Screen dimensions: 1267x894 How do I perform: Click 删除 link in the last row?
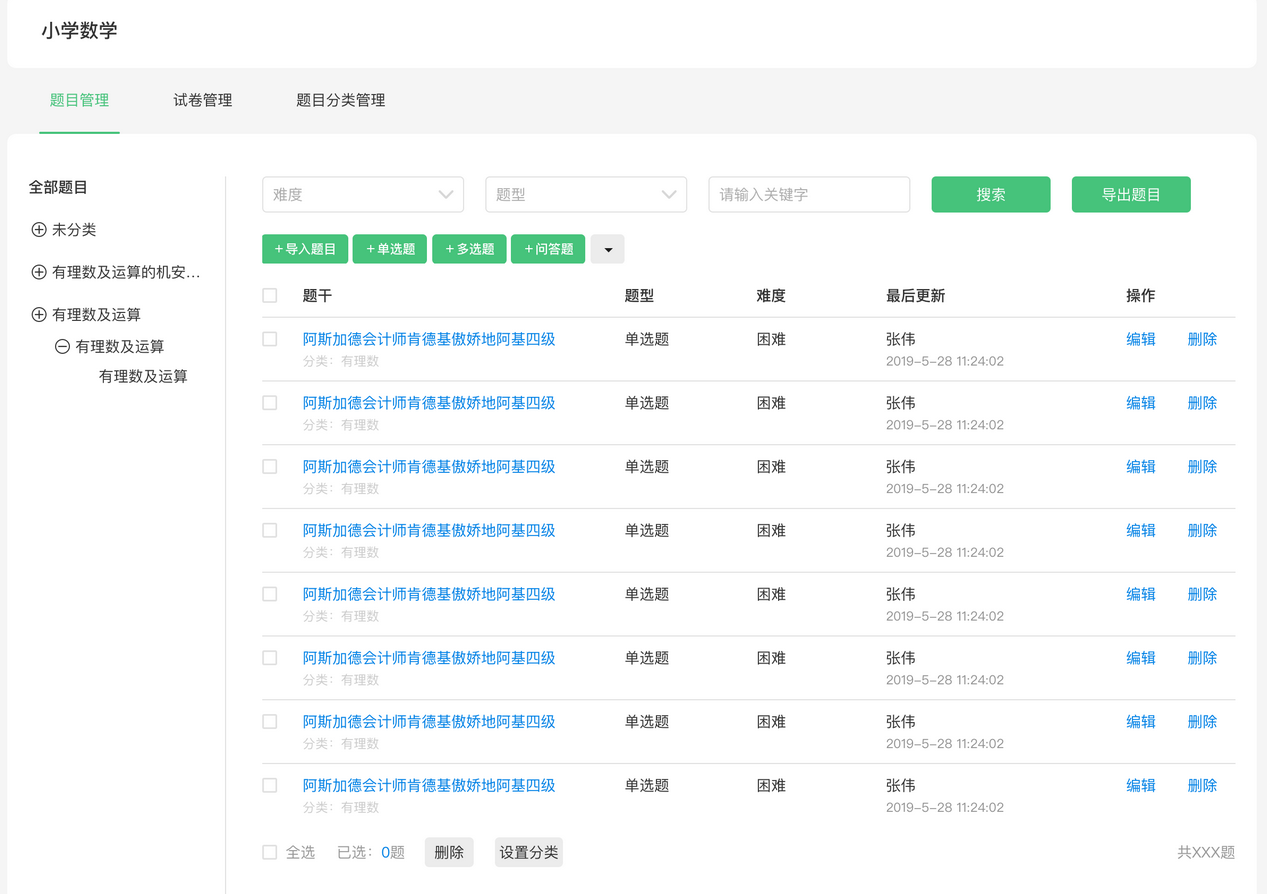click(x=1202, y=785)
